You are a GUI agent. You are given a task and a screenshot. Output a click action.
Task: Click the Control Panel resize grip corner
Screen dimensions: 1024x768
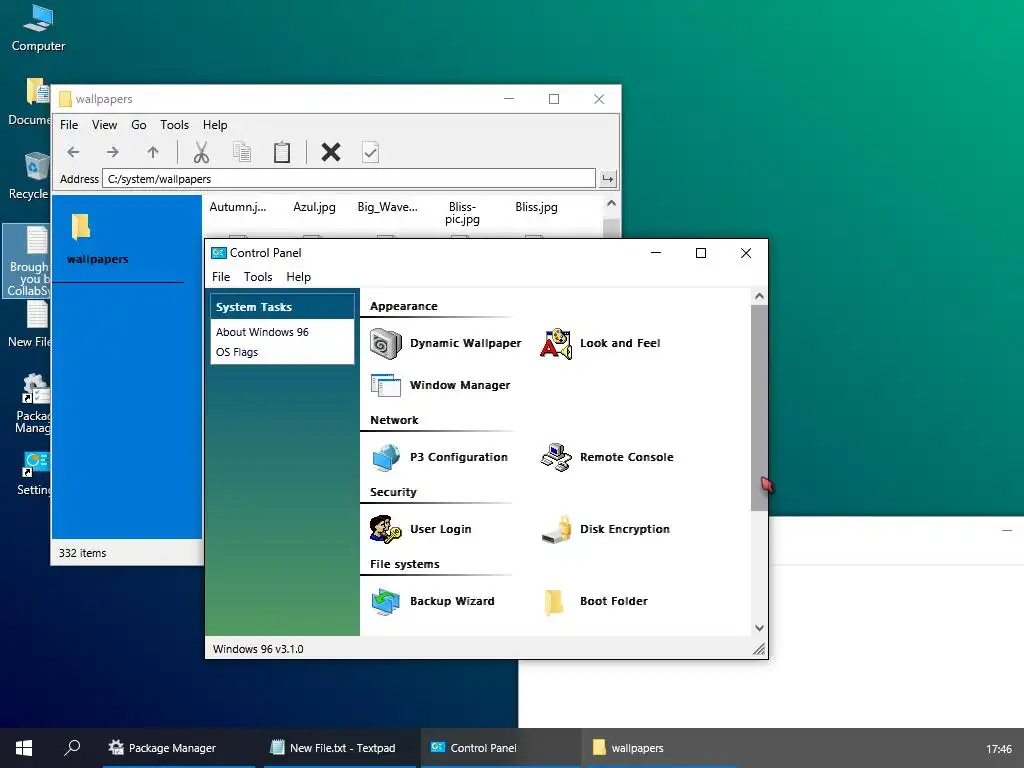[759, 649]
